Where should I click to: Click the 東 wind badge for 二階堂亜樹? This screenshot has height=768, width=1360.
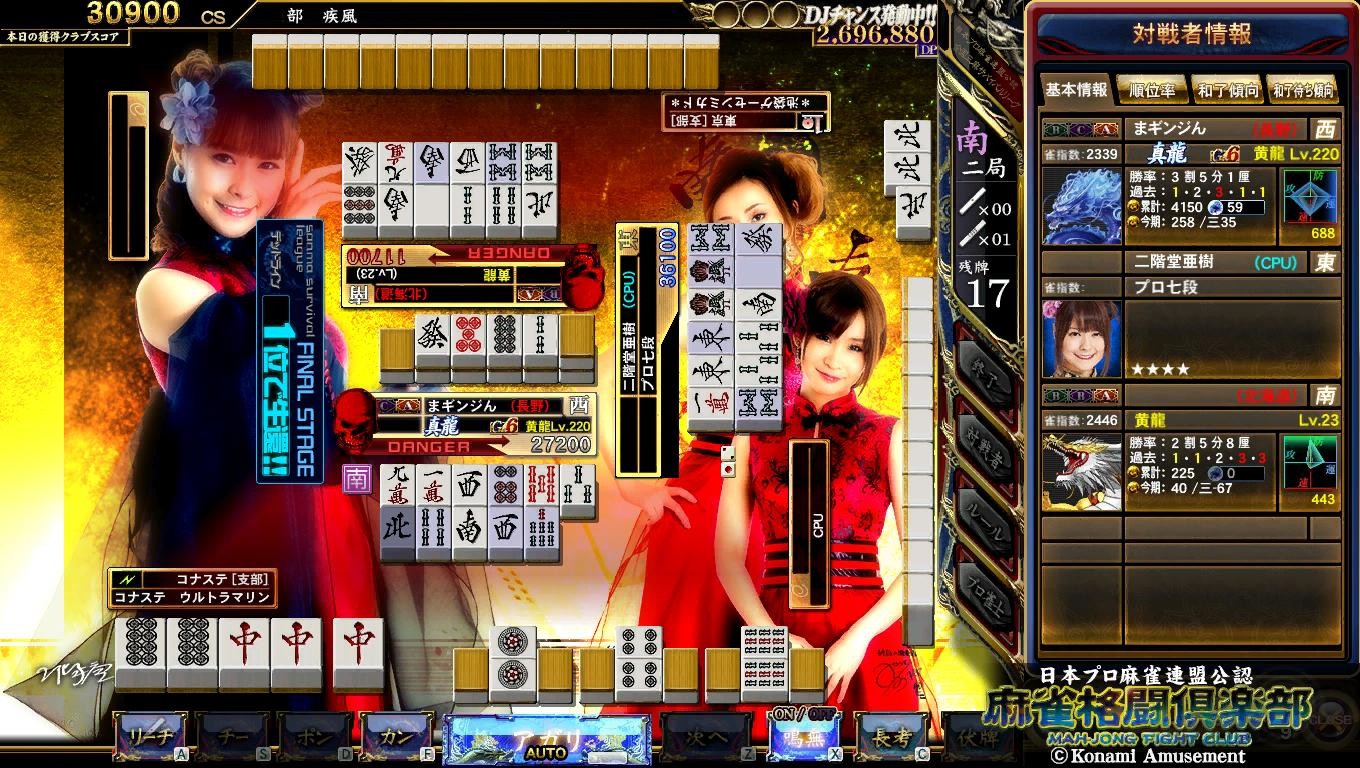[x=1325, y=262]
